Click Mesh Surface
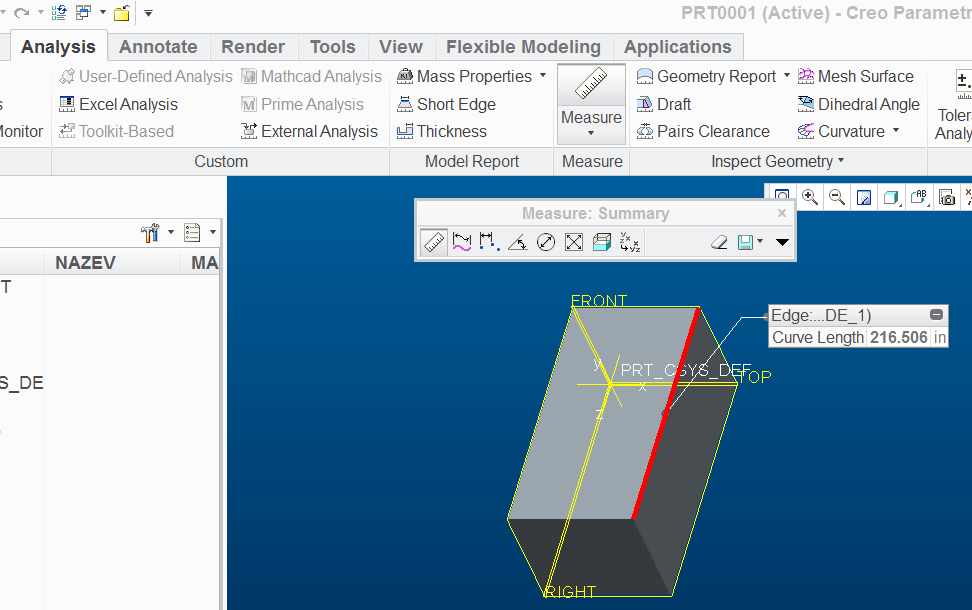 tap(856, 76)
